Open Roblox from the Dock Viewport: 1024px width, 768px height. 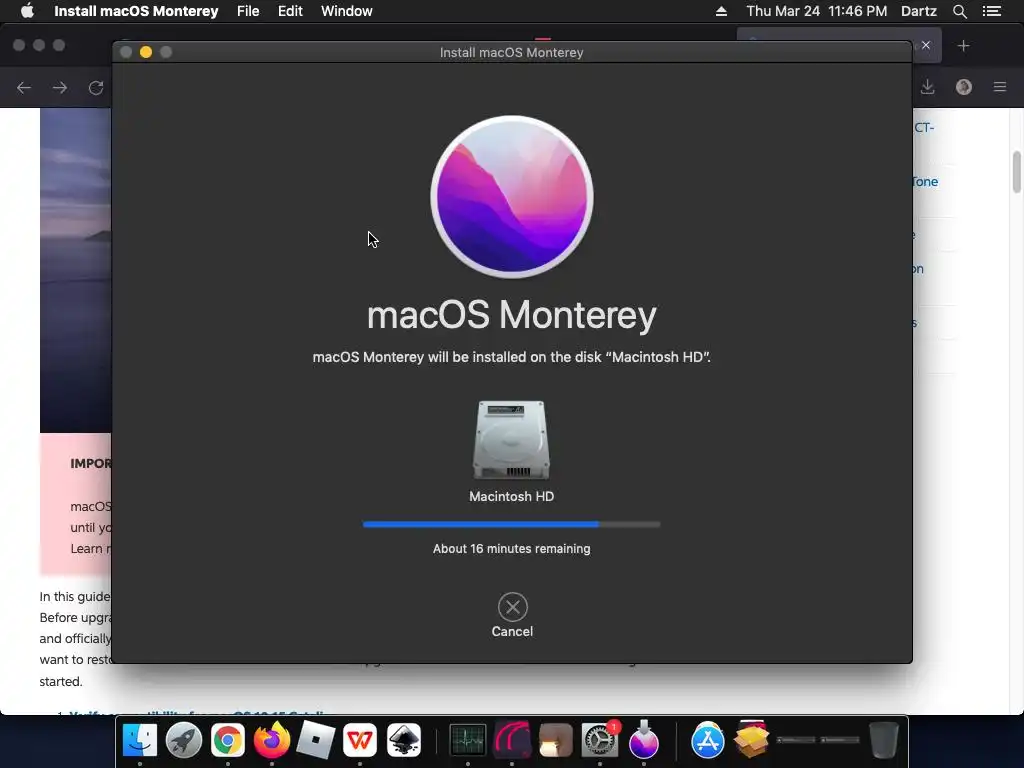(315, 740)
